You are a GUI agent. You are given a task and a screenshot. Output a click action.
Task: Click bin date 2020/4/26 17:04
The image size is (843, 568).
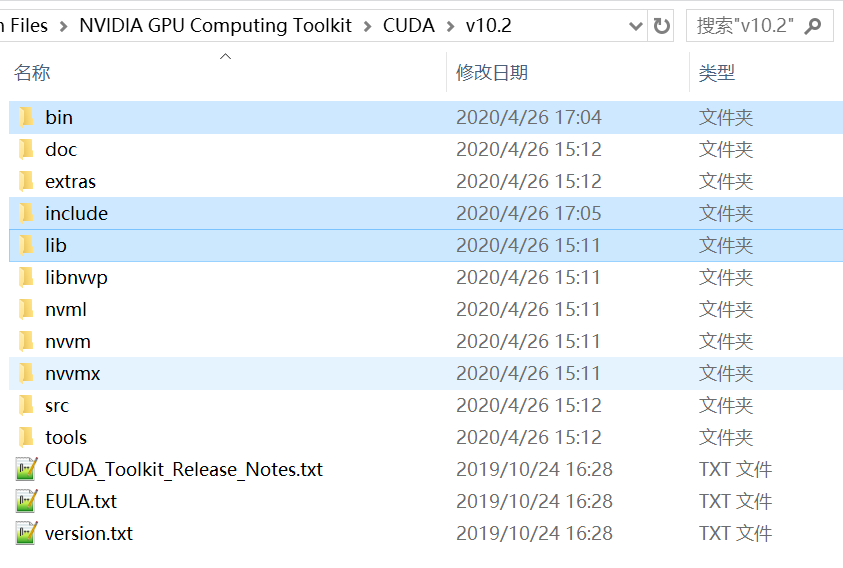[x=529, y=117]
